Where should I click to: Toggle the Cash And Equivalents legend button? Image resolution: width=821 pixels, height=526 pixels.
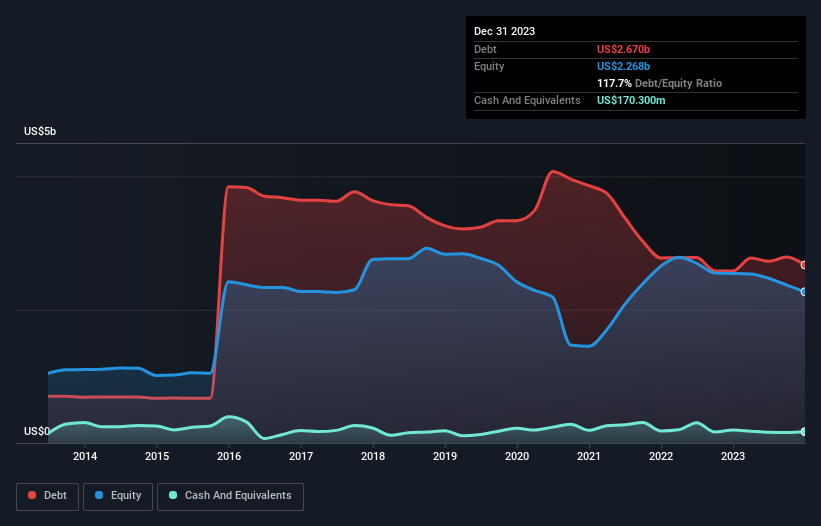click(x=230, y=496)
